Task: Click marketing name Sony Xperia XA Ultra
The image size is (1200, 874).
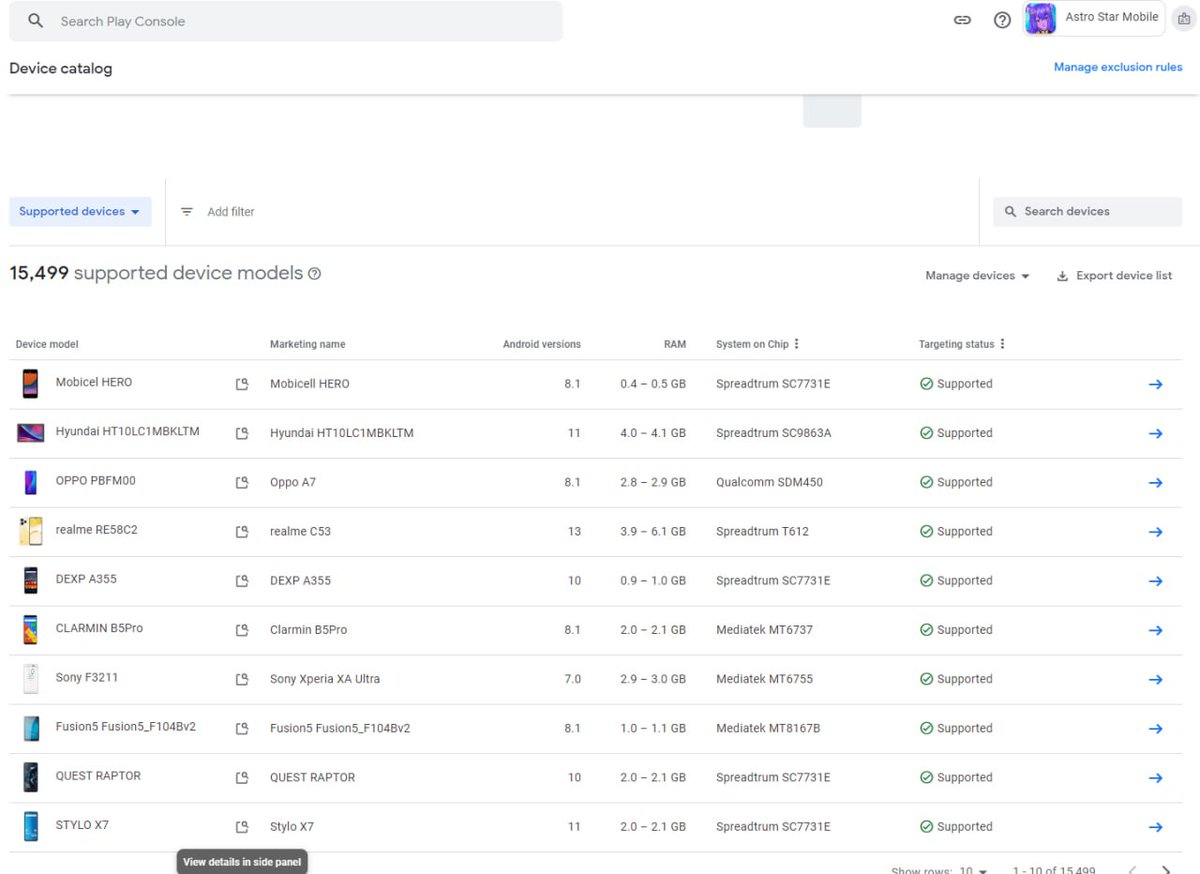Action: click(325, 679)
